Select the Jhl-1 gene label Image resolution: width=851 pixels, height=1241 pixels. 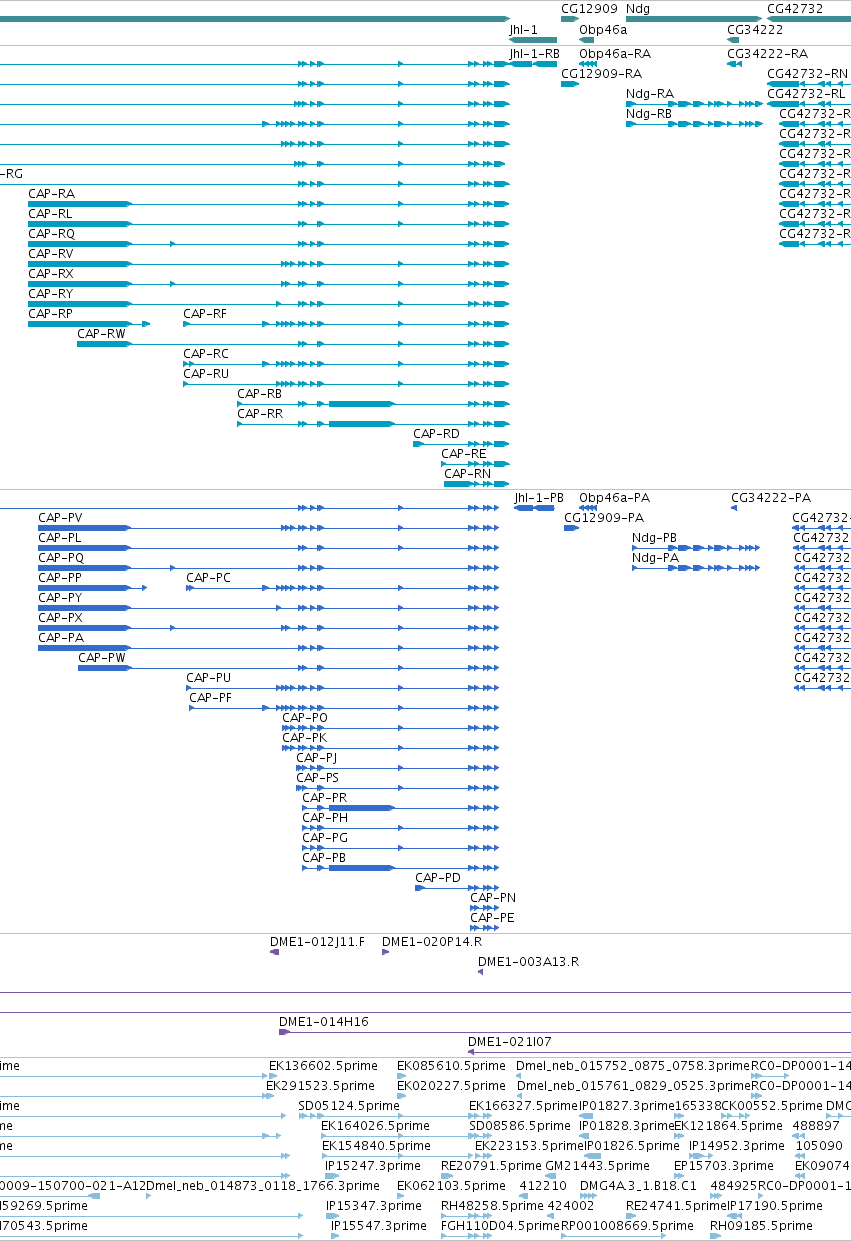pyautogui.click(x=524, y=30)
